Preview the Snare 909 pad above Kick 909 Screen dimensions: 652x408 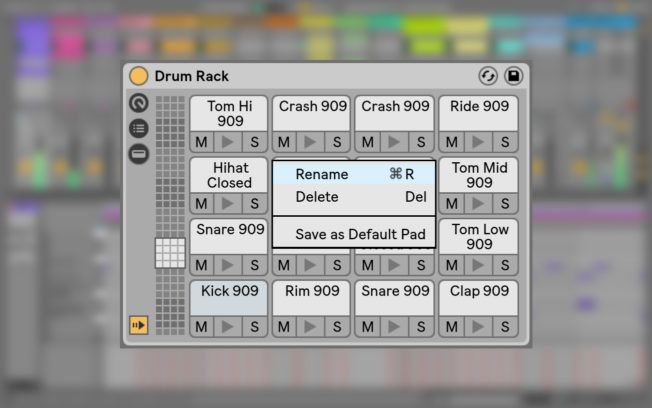click(228, 265)
